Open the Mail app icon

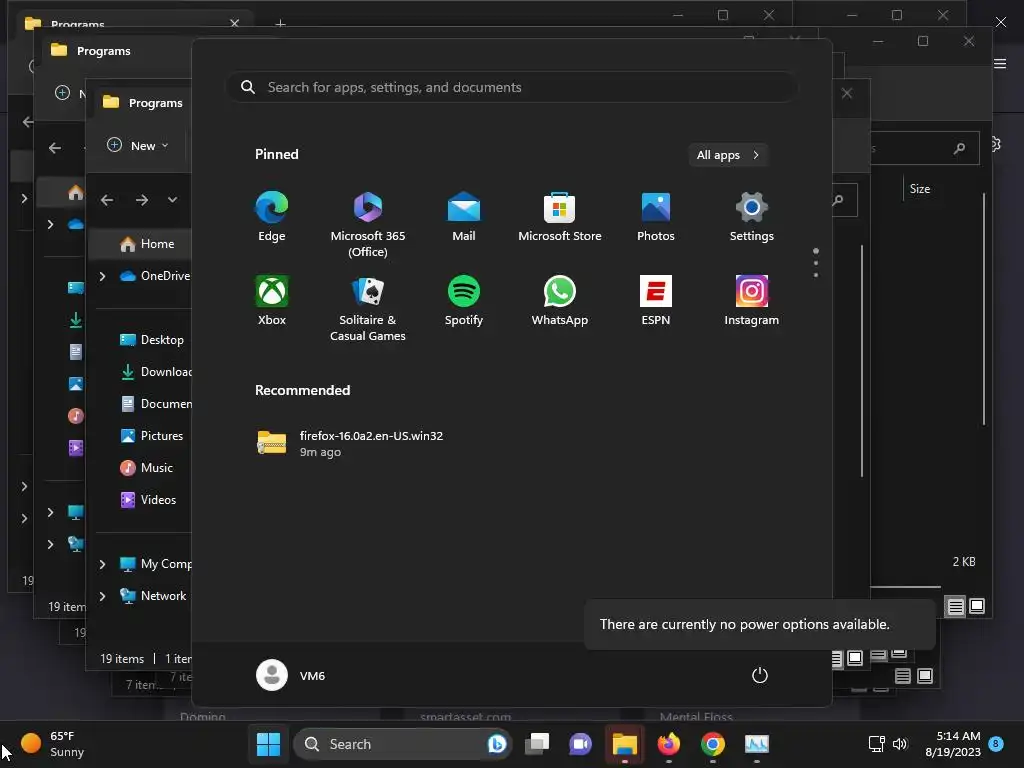click(464, 217)
